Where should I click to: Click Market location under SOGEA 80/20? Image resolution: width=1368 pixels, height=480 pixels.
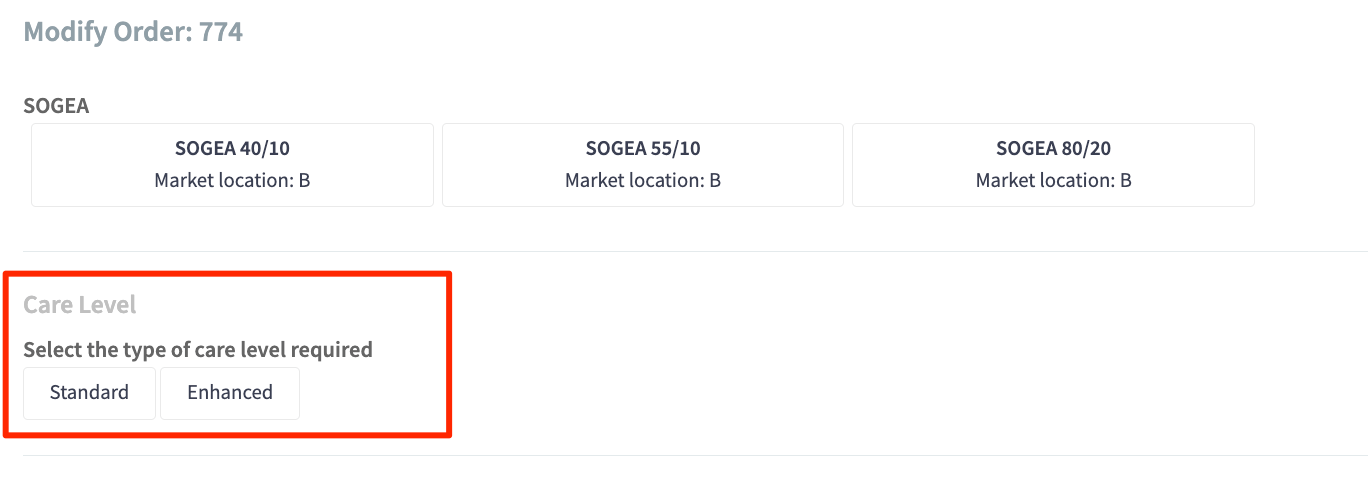(1053, 181)
